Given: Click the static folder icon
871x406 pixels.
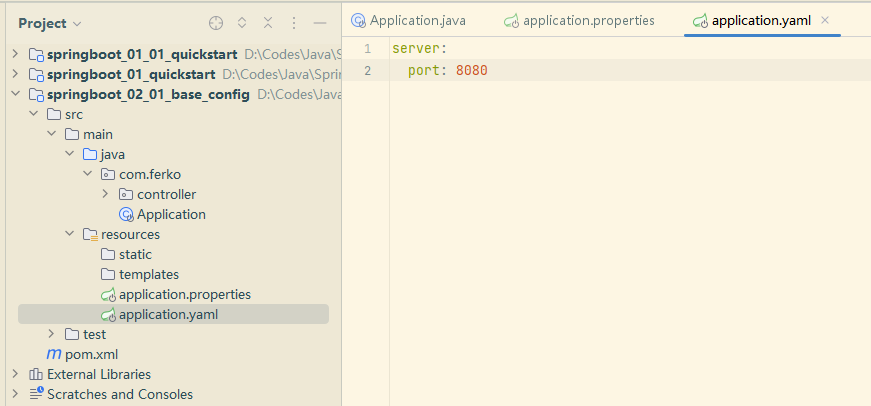Looking at the screenshot, I should 108,254.
